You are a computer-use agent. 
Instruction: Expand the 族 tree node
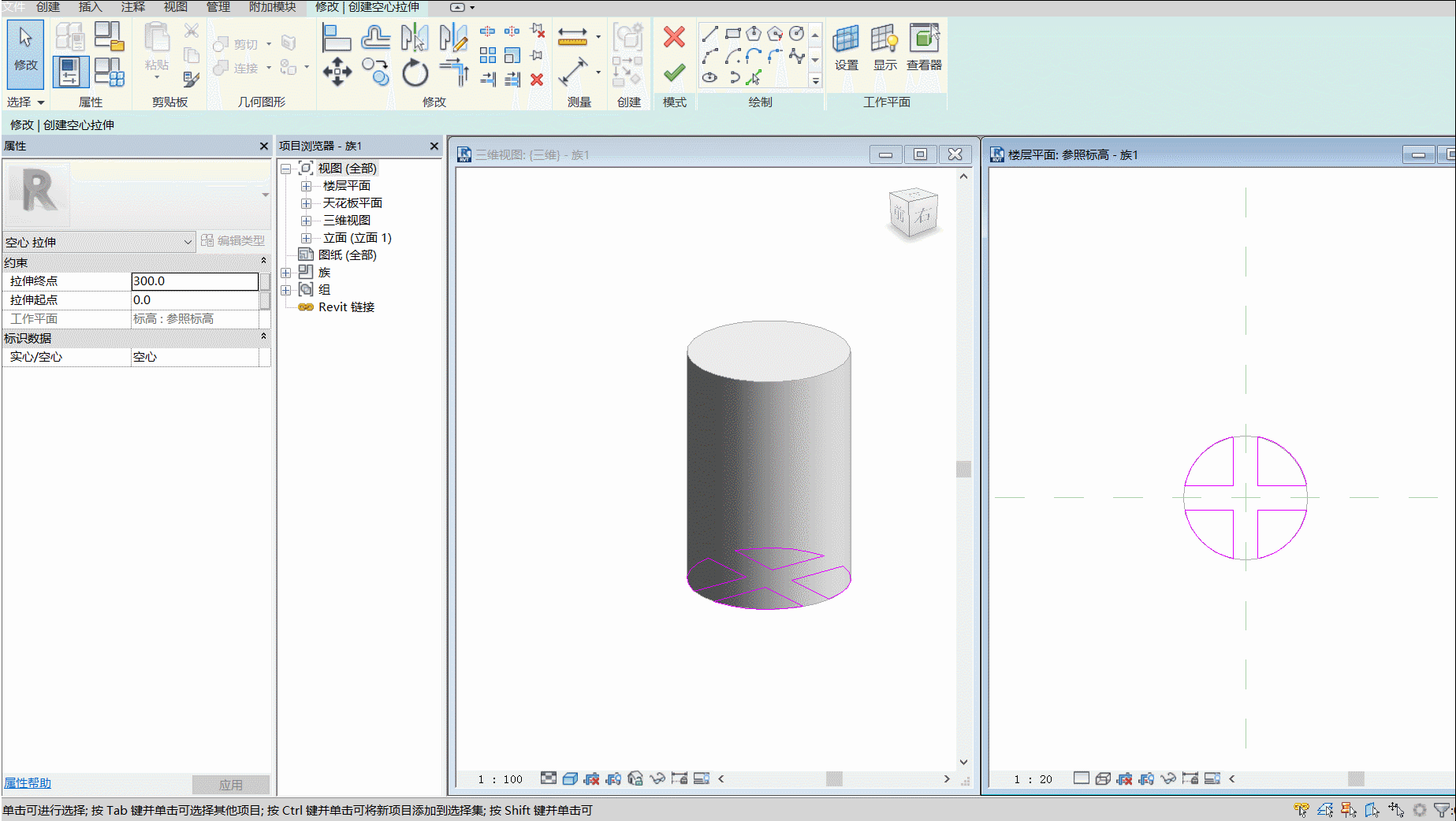point(285,273)
